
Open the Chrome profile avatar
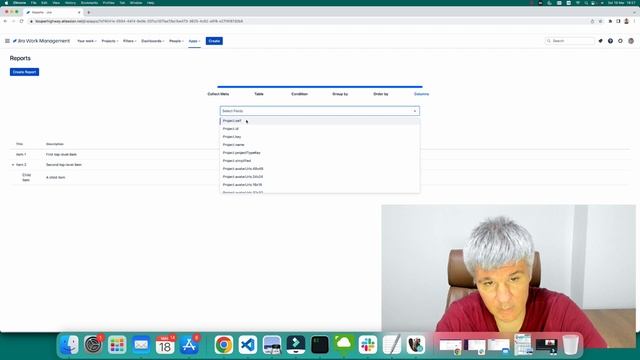[x=626, y=21]
